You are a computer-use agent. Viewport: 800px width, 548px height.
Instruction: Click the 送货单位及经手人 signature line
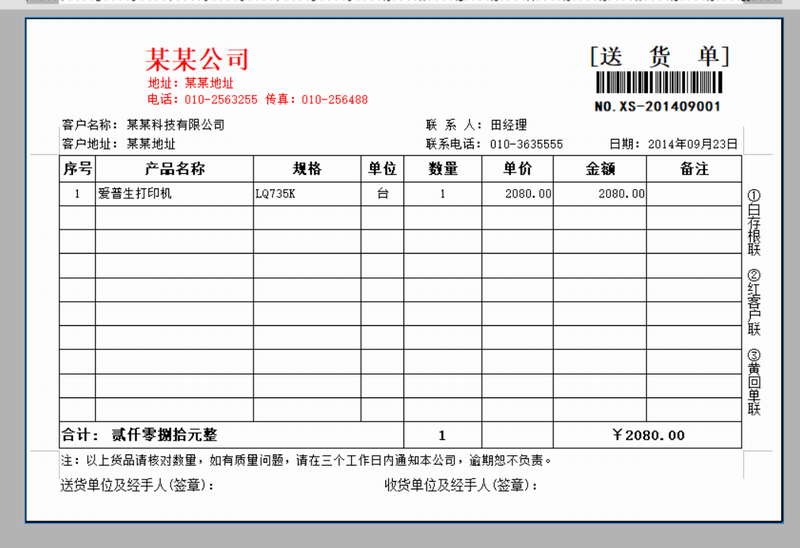pyautogui.click(x=137, y=485)
